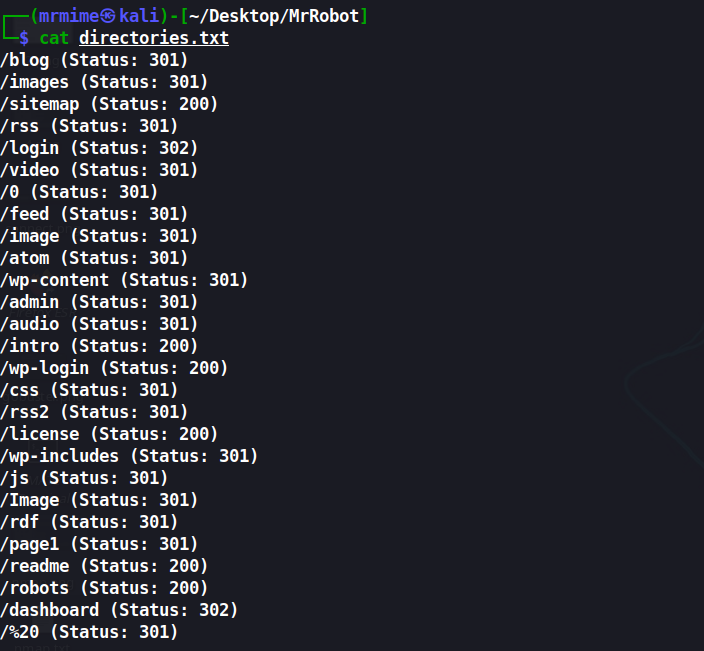The image size is (704, 651).
Task: Click the $ prompt symbol
Action: point(24,38)
